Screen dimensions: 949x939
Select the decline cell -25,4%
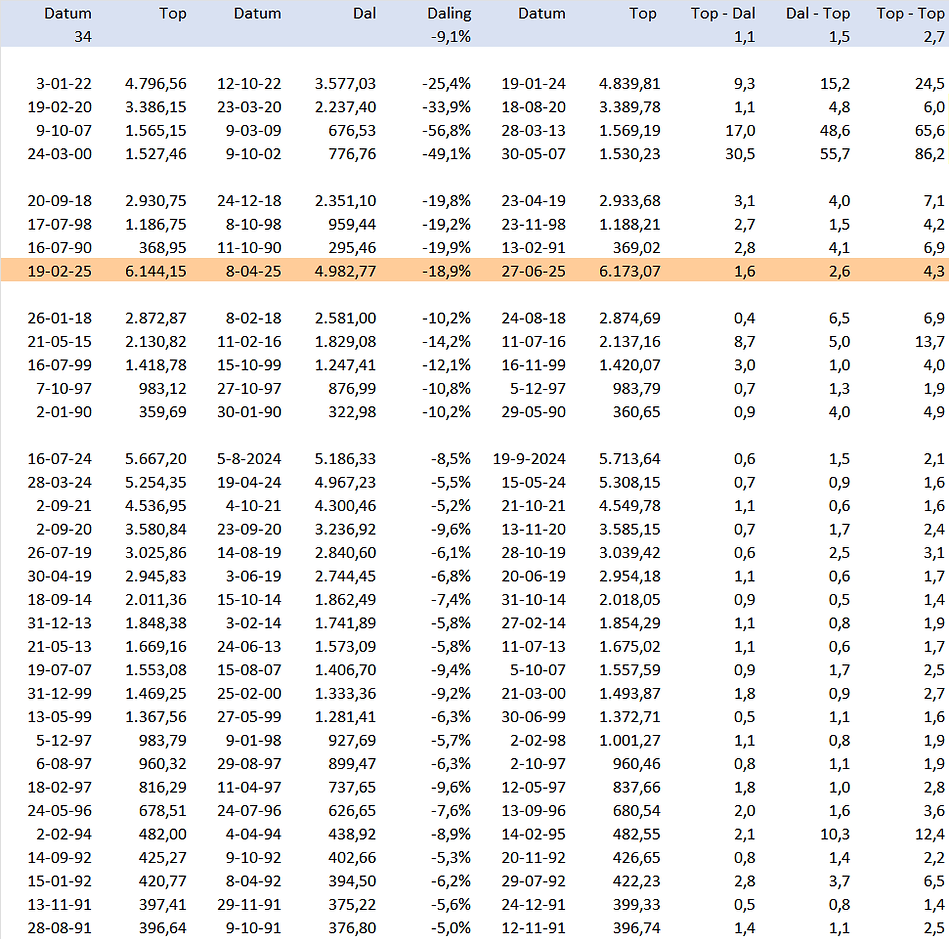(446, 84)
